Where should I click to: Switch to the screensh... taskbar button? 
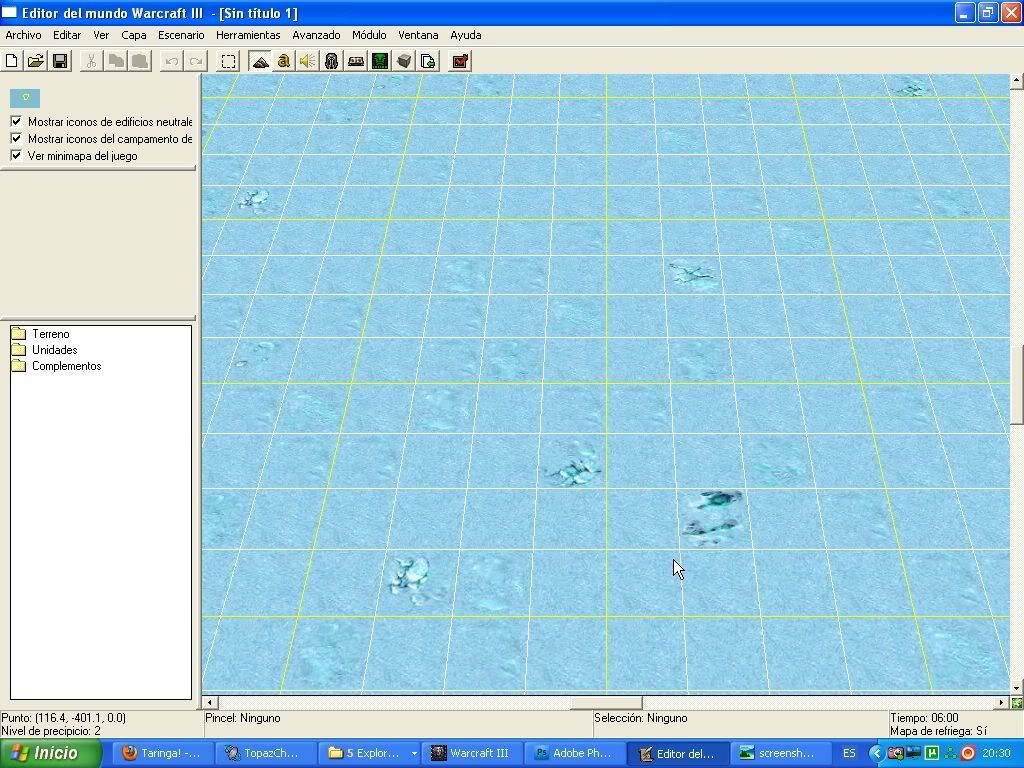779,754
